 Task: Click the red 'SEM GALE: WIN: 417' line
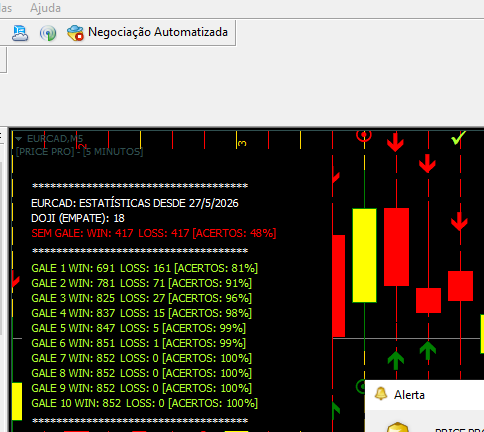(x=154, y=233)
